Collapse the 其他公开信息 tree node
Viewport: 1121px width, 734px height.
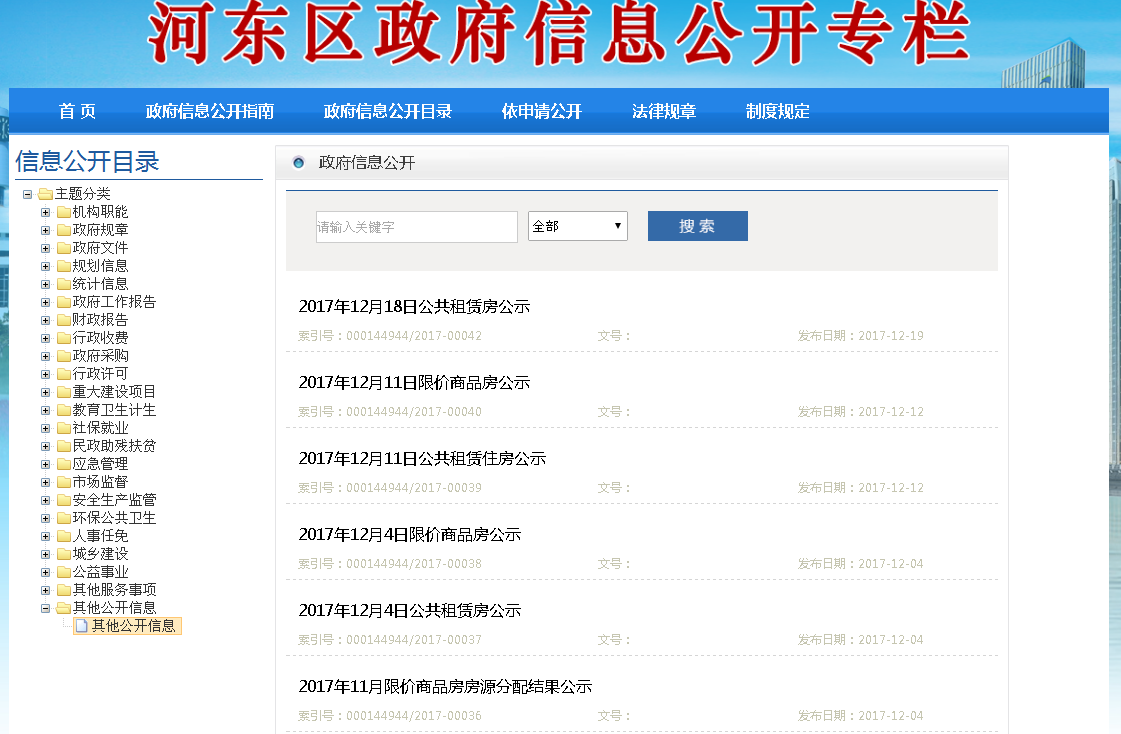[x=45, y=608]
